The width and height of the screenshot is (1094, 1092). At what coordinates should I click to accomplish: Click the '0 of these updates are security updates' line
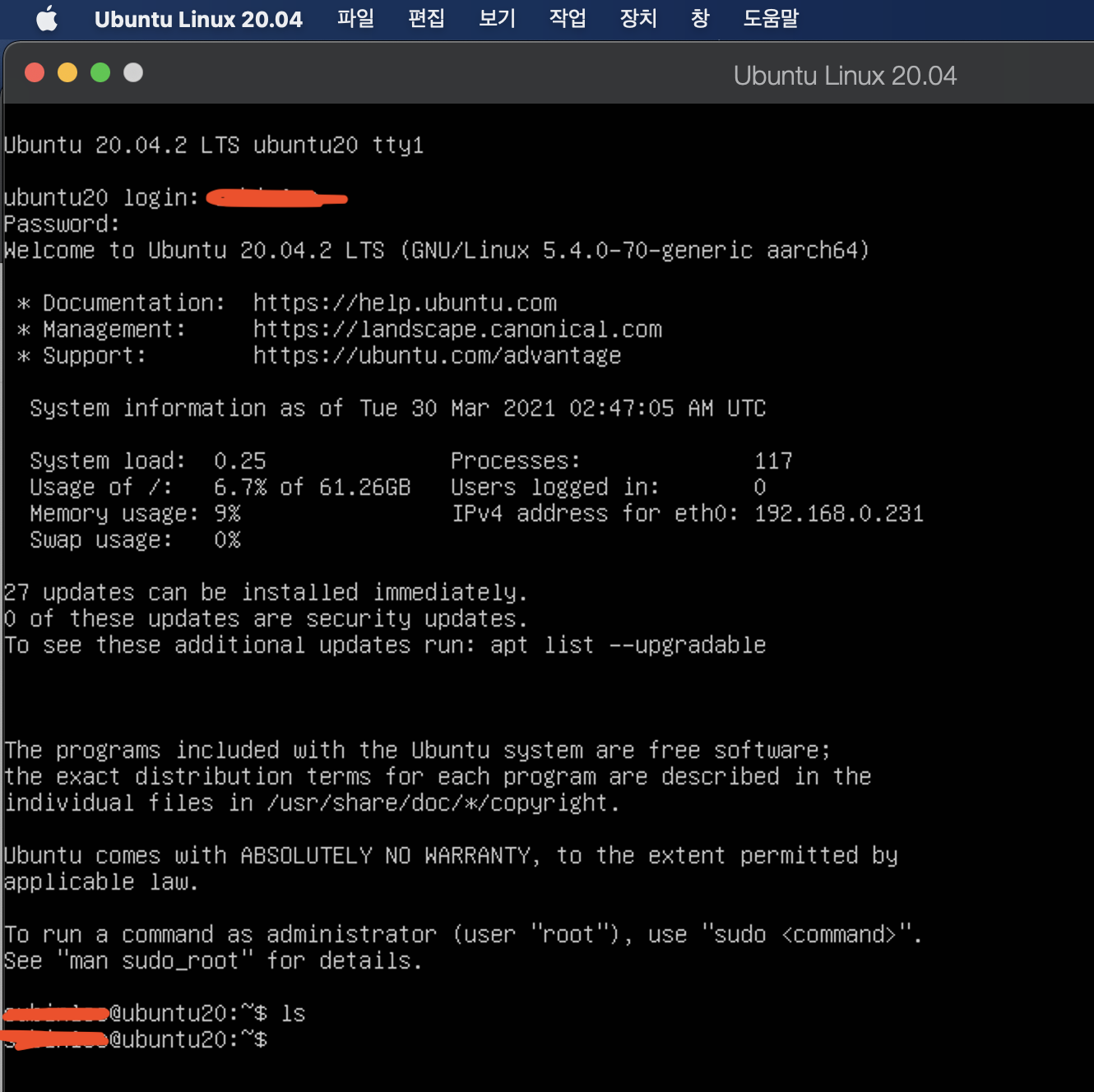(x=265, y=619)
